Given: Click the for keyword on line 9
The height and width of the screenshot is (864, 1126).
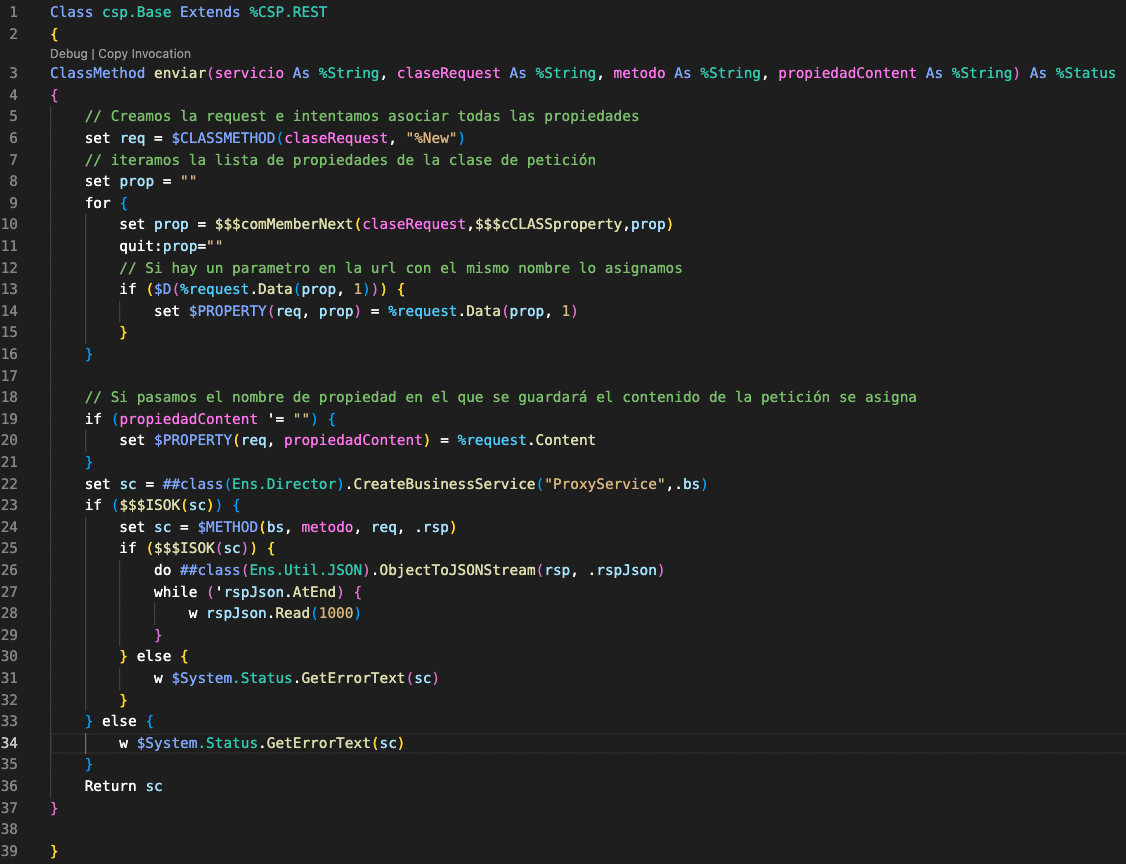Looking at the screenshot, I should pos(97,203).
